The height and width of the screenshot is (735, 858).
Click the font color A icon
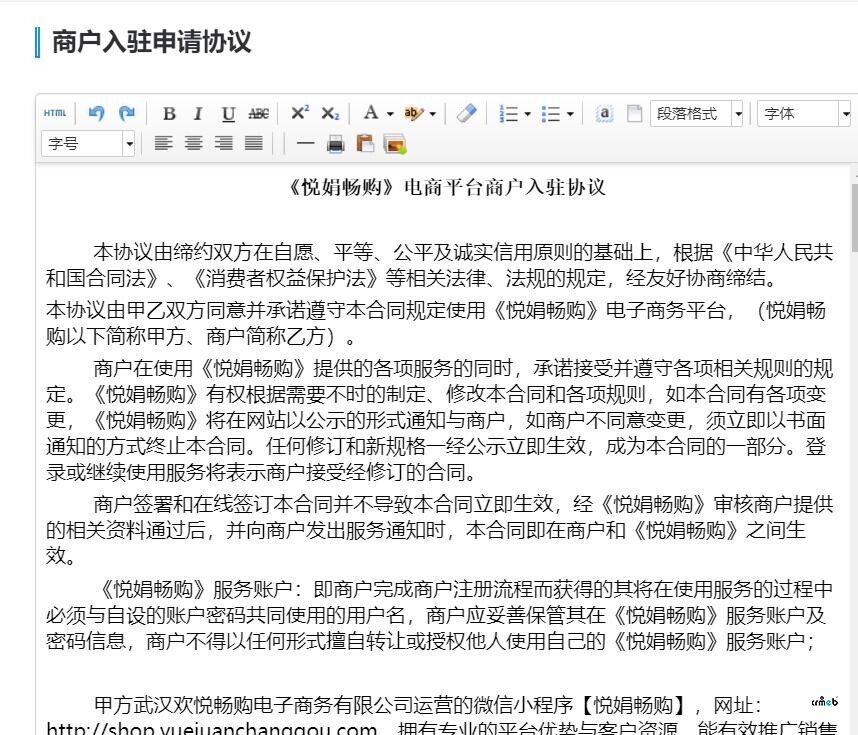point(371,113)
